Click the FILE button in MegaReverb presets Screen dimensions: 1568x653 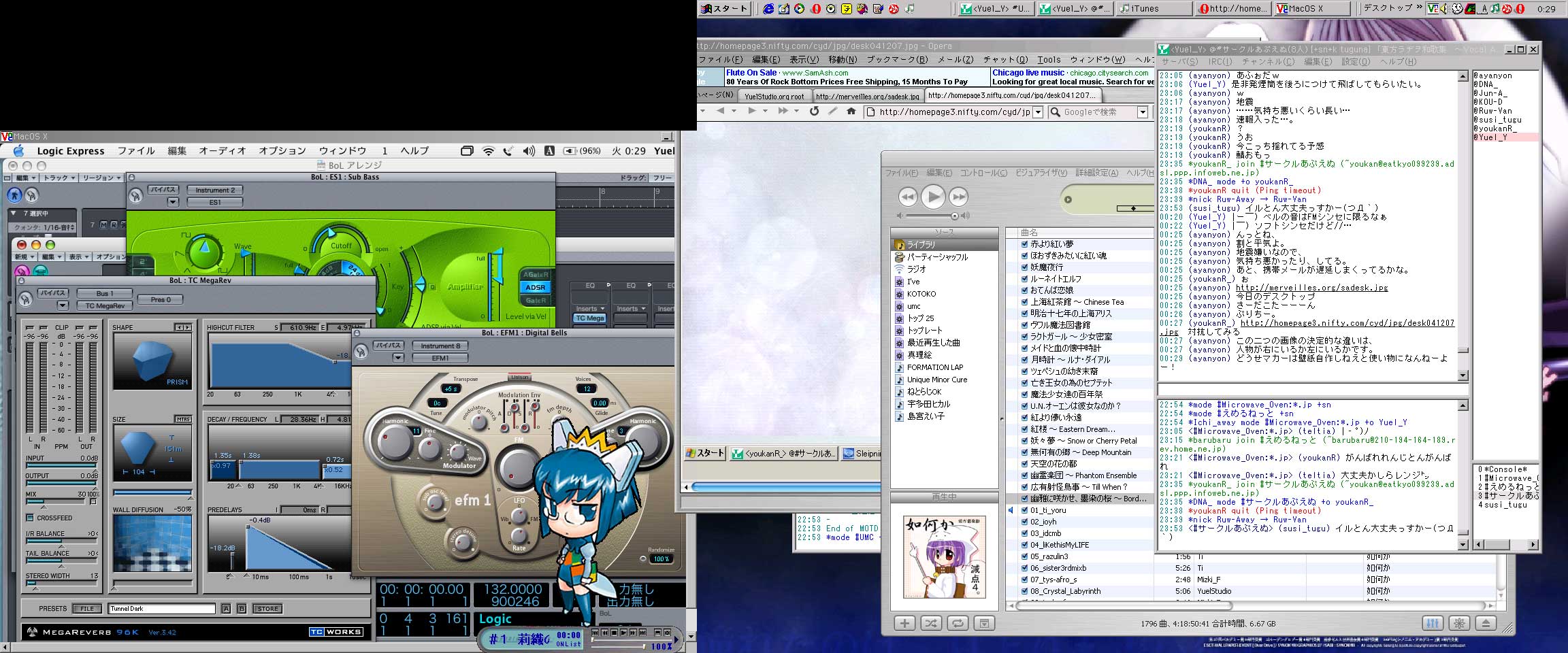click(87, 609)
